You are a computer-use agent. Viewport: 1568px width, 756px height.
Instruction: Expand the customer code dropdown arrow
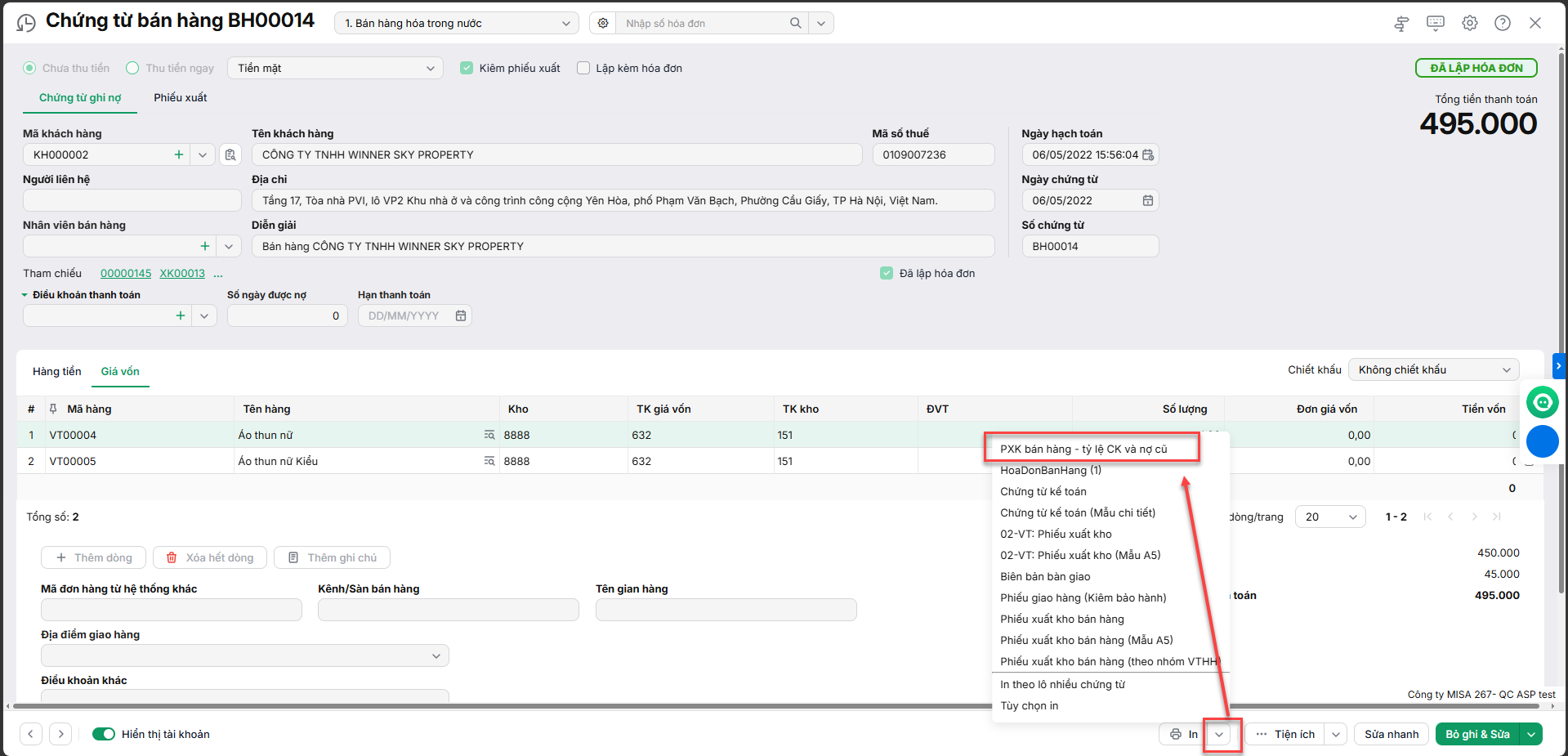coord(203,154)
